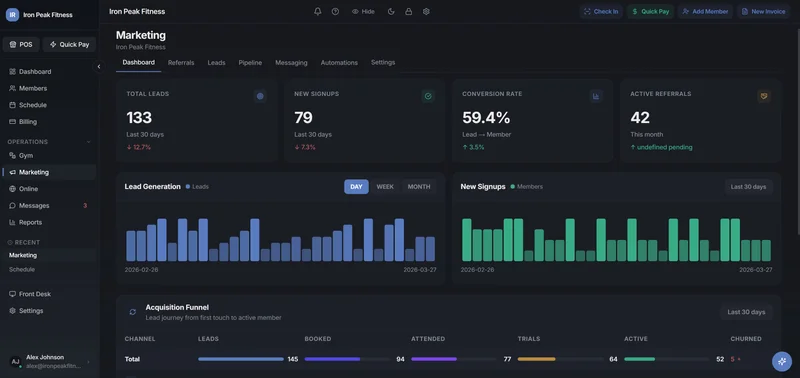The width and height of the screenshot is (800, 378).
Task: Click the undefined pending text
Action: point(665,147)
